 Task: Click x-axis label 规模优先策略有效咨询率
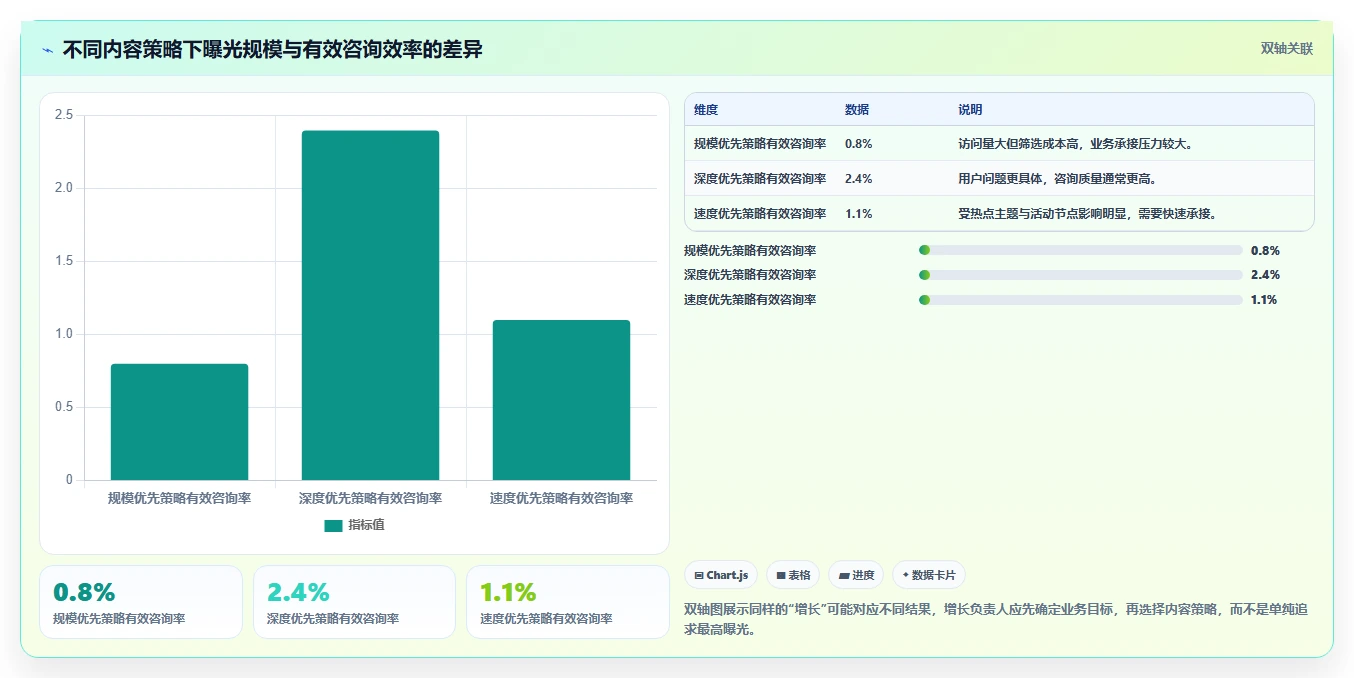179,498
